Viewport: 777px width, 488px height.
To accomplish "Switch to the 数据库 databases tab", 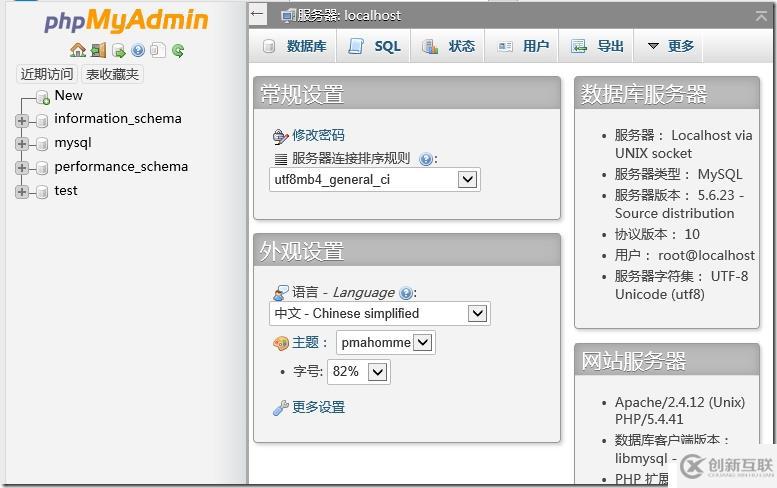I will coord(294,46).
